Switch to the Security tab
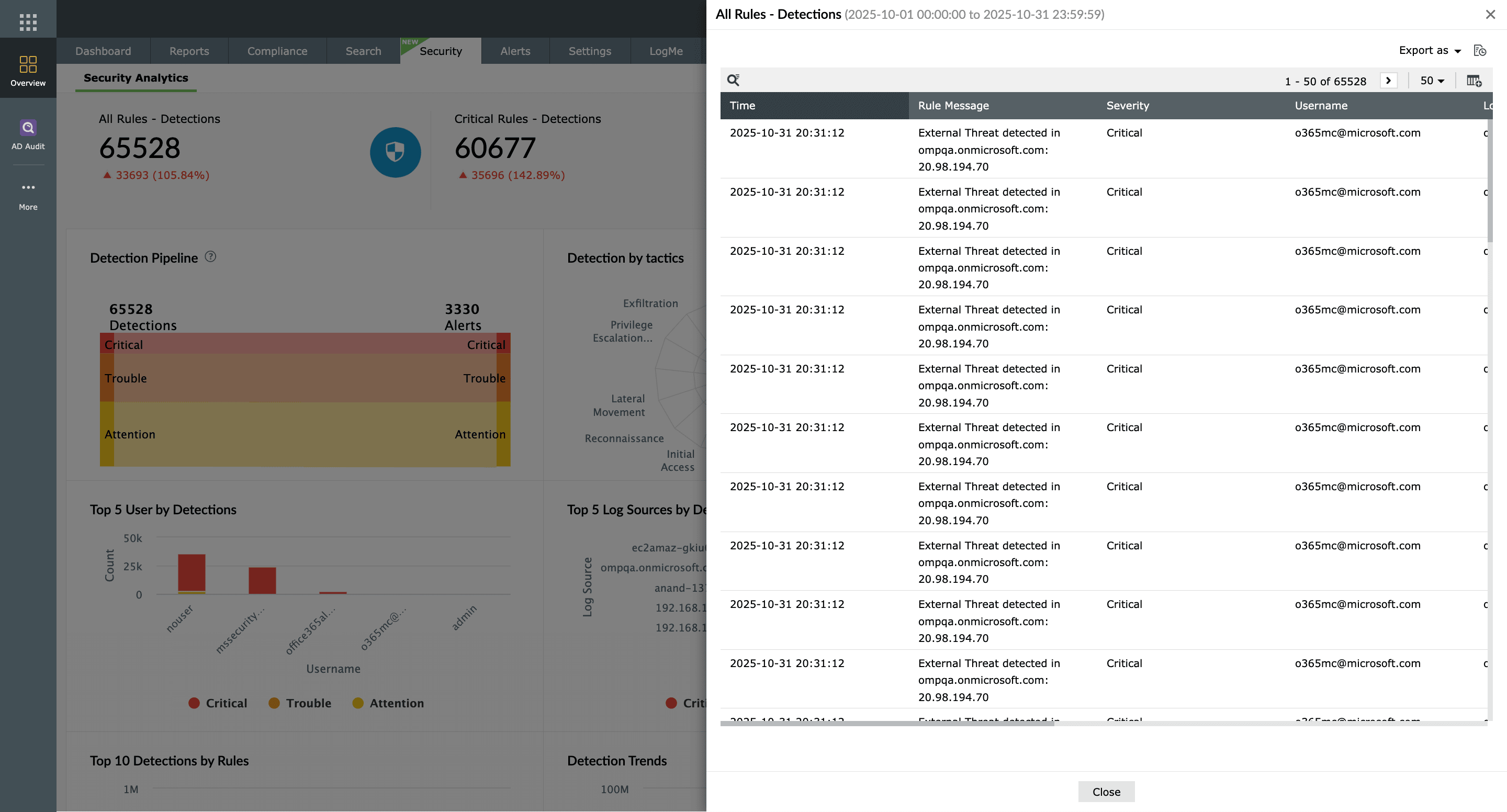 click(440, 51)
